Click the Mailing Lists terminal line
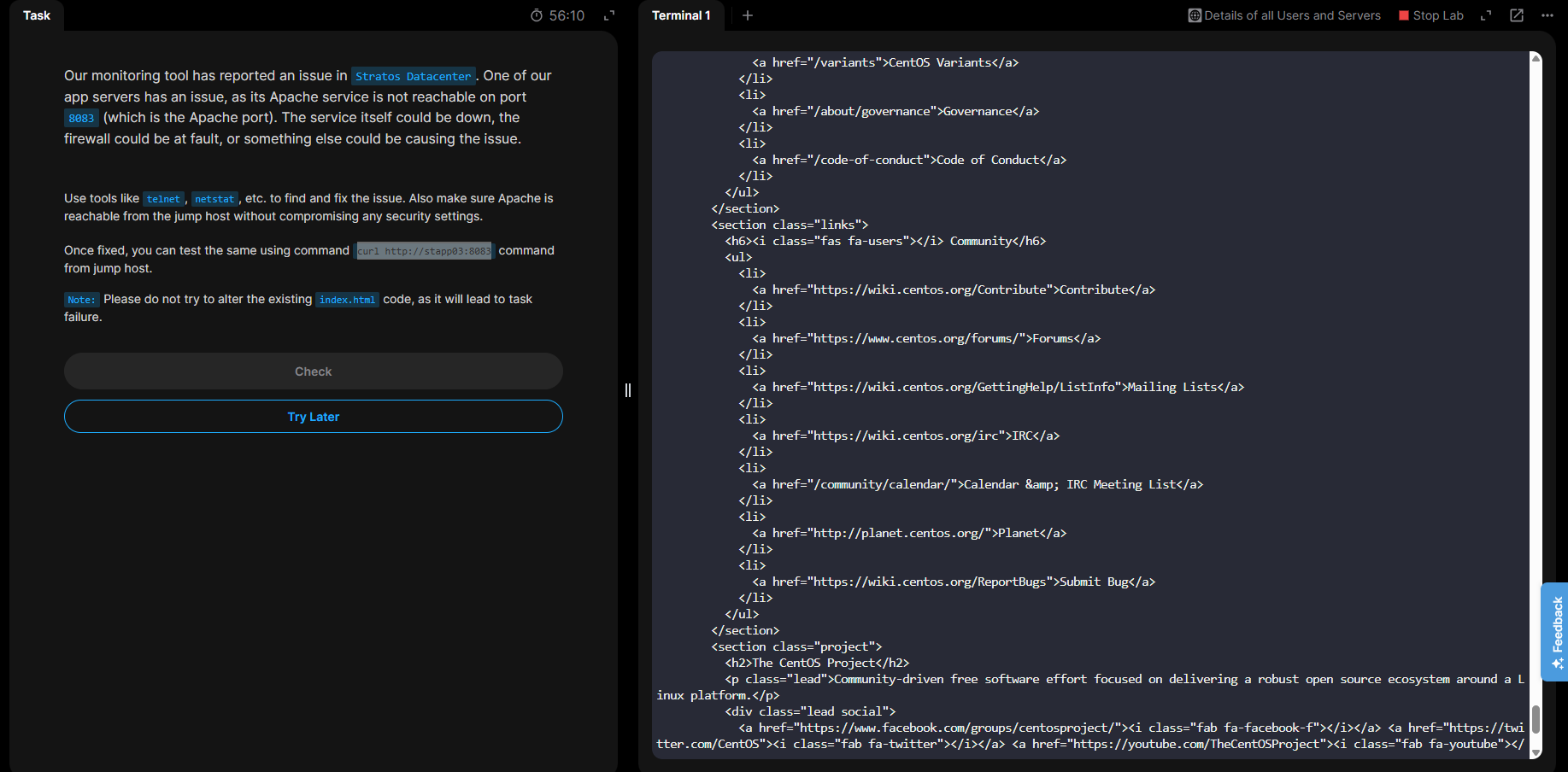The image size is (1568, 772). click(x=998, y=387)
